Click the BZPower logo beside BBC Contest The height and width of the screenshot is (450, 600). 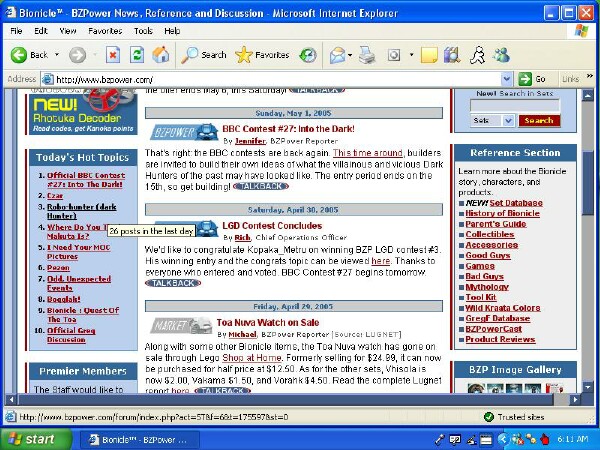pos(184,132)
